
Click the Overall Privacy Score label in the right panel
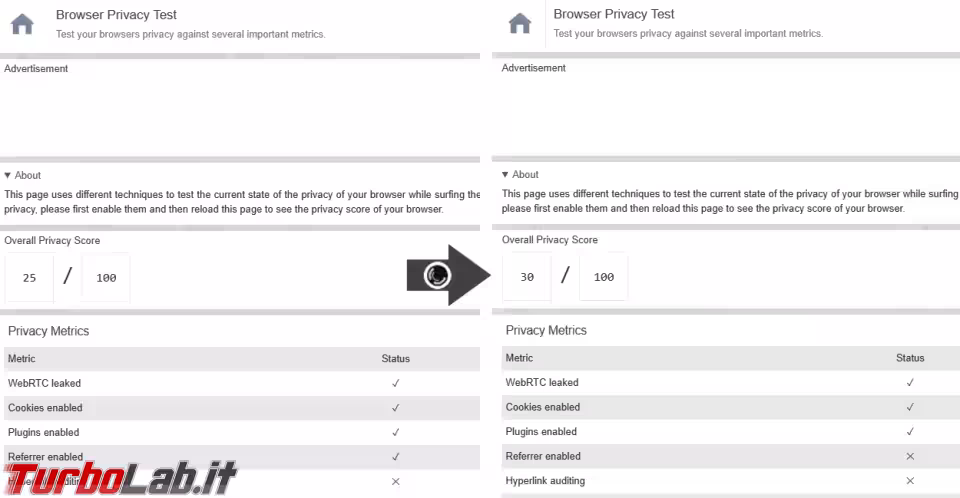point(550,240)
